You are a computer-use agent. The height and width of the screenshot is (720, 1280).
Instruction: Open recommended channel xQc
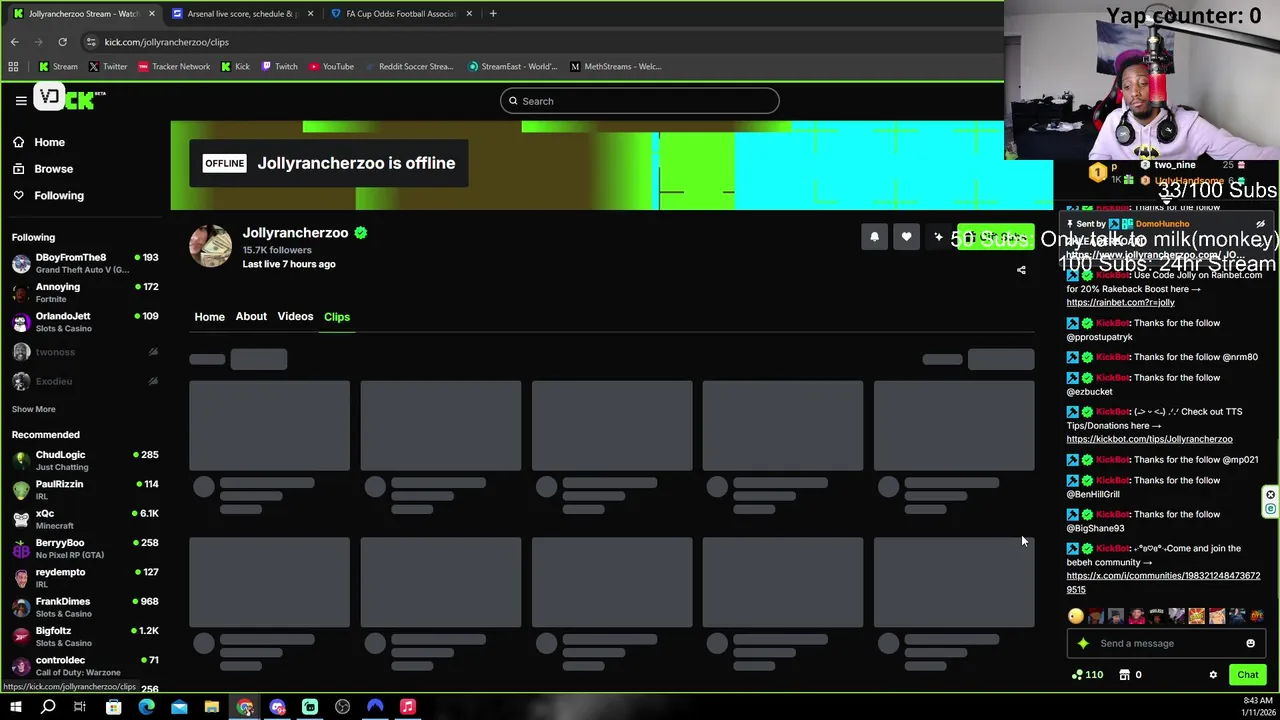85,519
